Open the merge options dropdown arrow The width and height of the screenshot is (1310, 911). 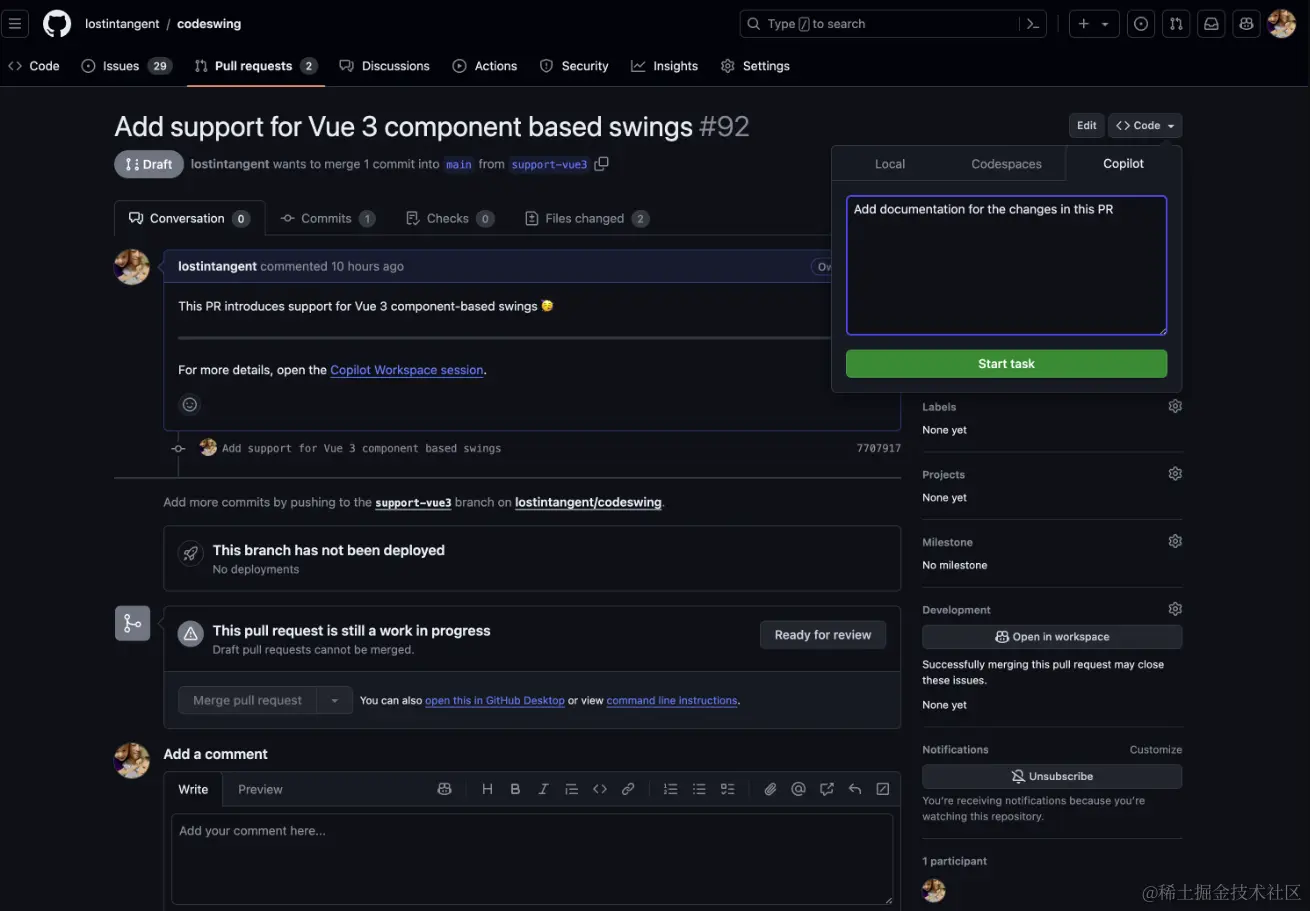(x=335, y=700)
